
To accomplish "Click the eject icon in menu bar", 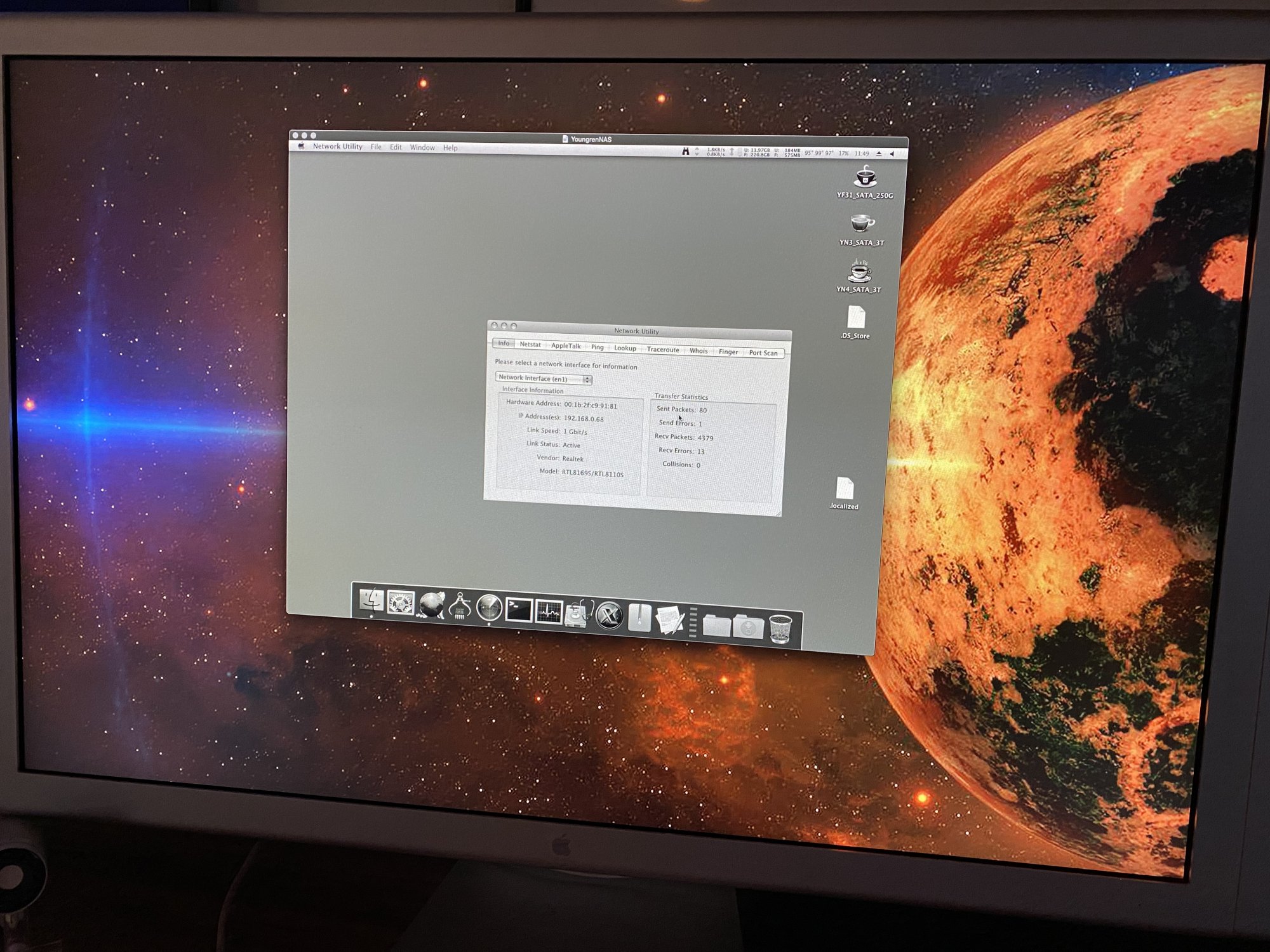I will (879, 154).
